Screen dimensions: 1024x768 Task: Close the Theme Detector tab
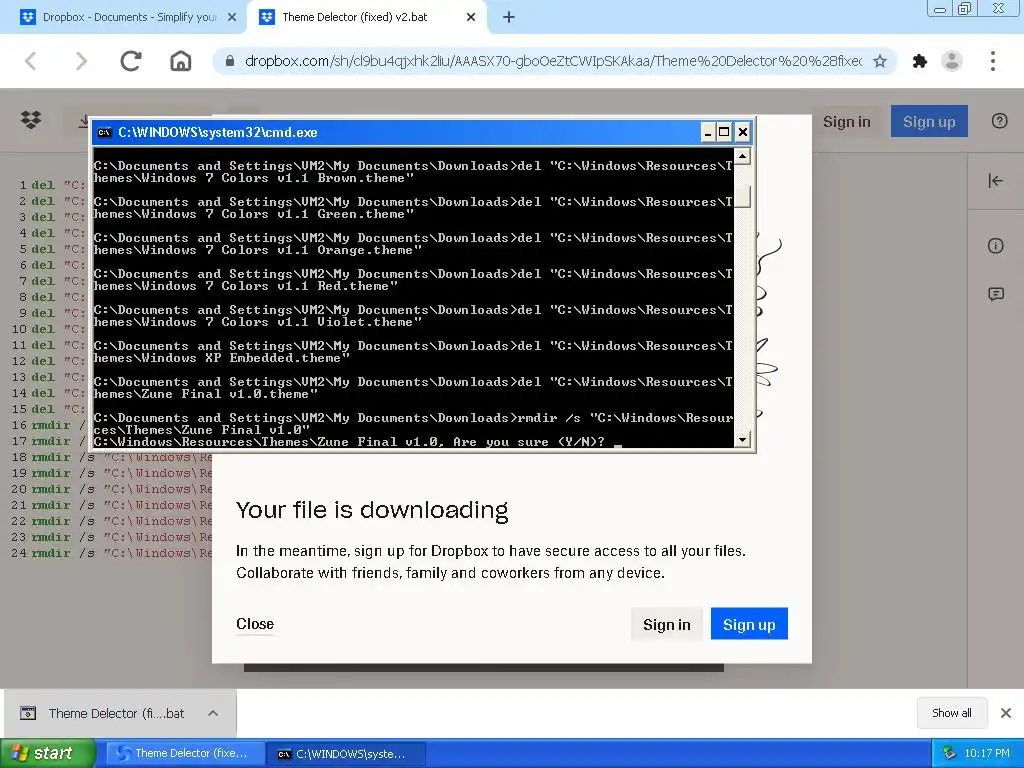tap(471, 18)
